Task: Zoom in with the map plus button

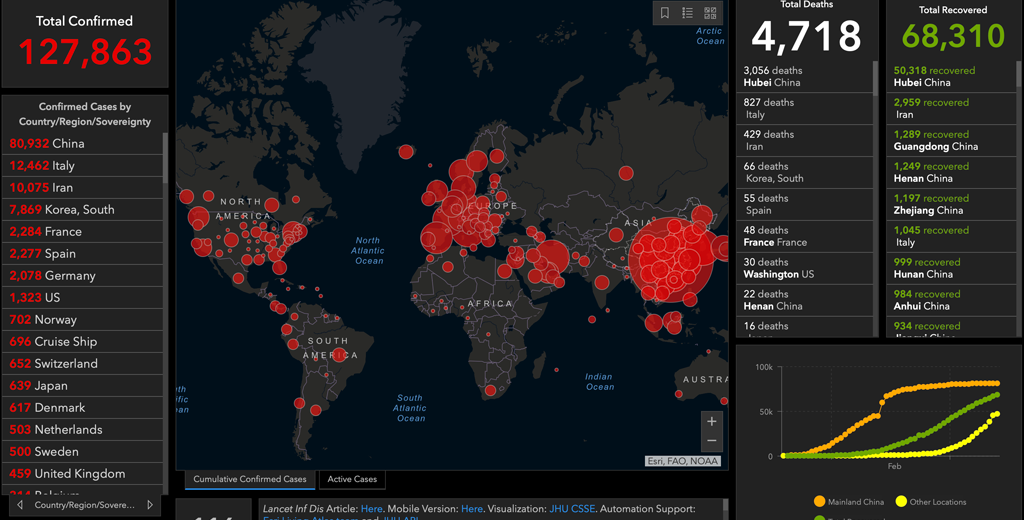Action: pos(711,421)
